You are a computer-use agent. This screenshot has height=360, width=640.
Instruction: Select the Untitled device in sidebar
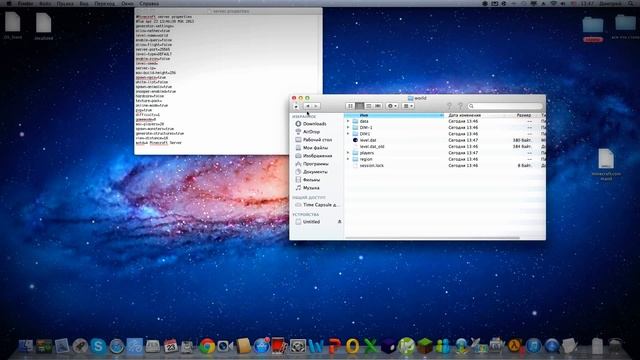point(311,222)
